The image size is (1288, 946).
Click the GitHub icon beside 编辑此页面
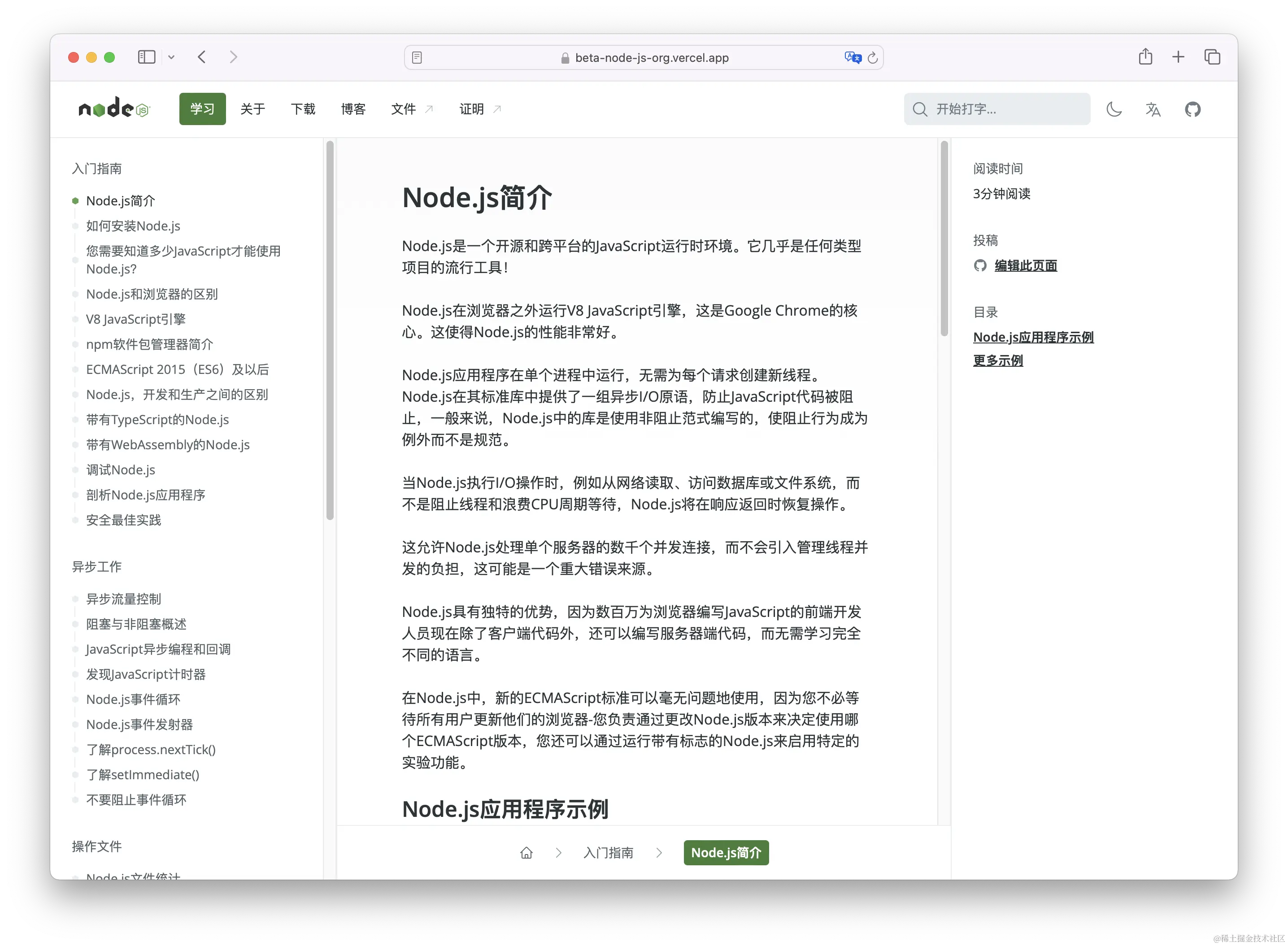point(980,266)
